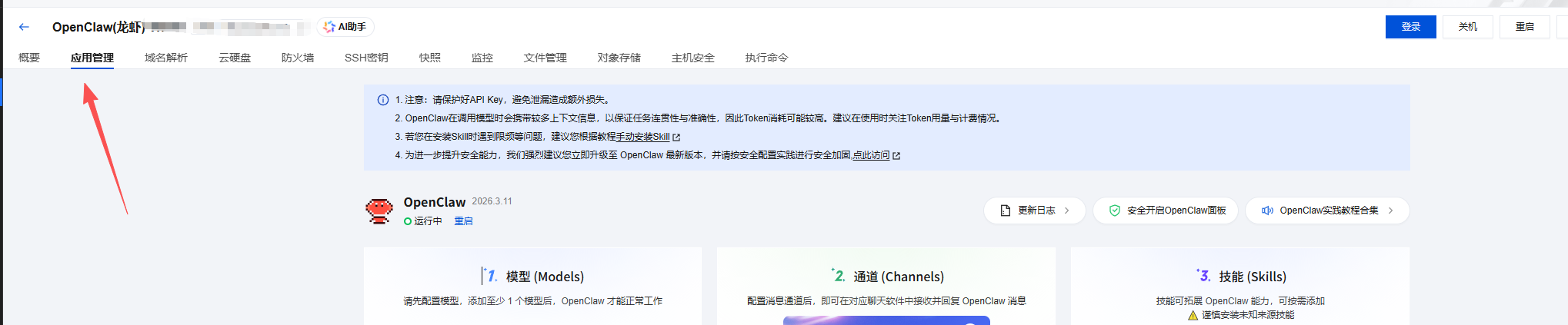Click the 更新日志 button
The height and width of the screenshot is (325, 1568).
[1035, 211]
